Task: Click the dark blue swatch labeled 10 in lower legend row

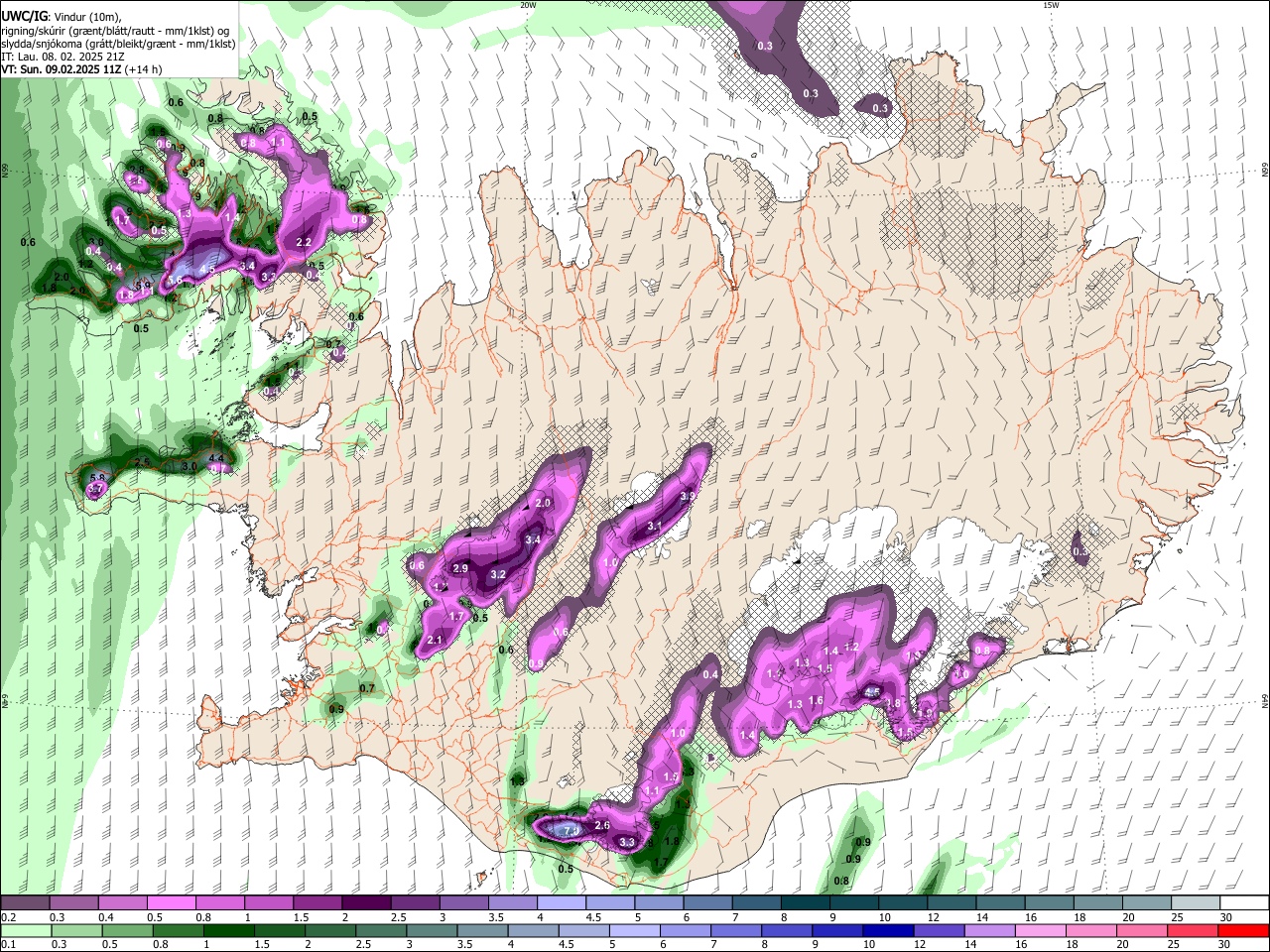Action: coord(887,930)
